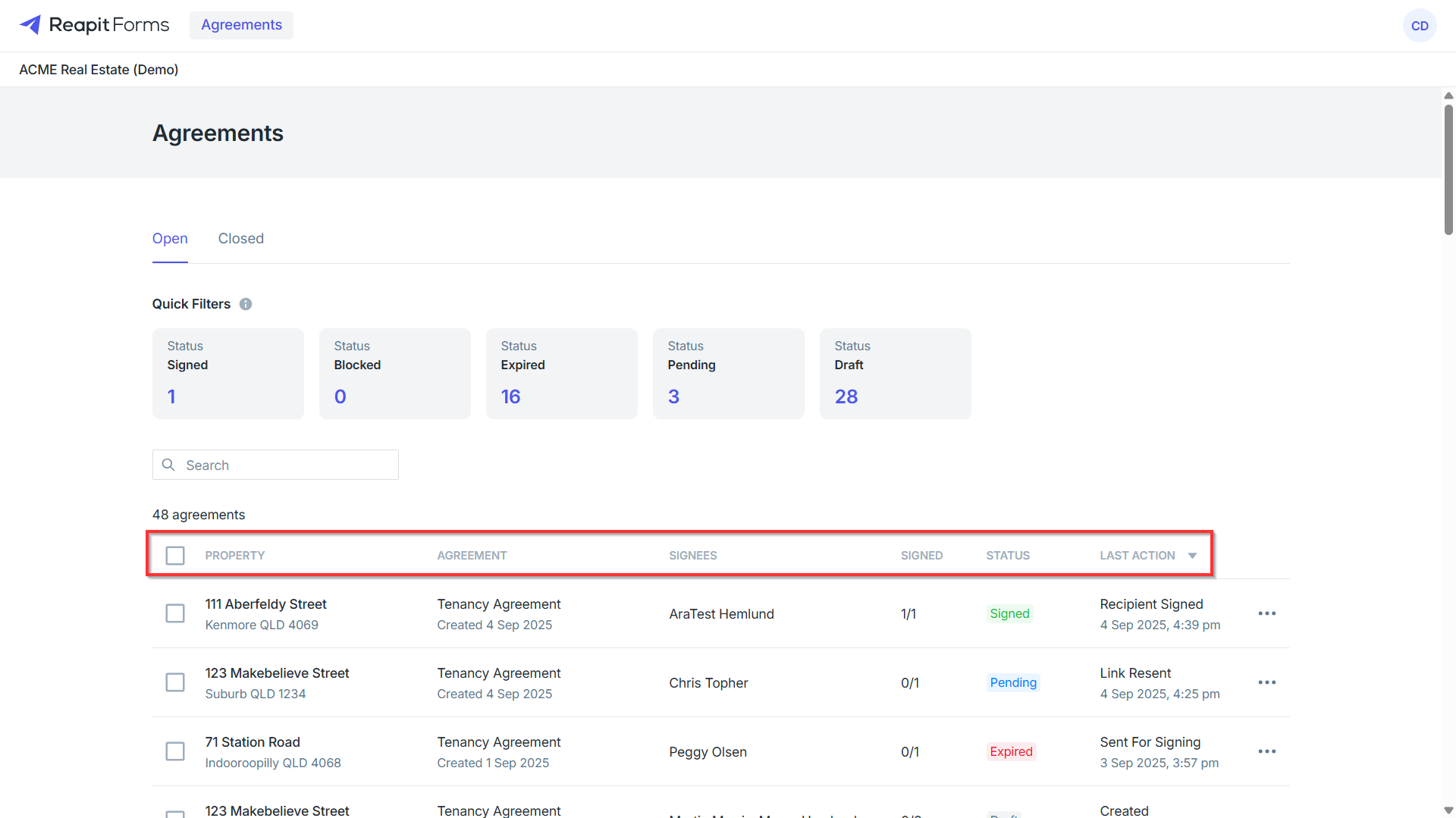The image size is (1456, 818).
Task: Click the scrollbar down arrow
Action: [1448, 810]
